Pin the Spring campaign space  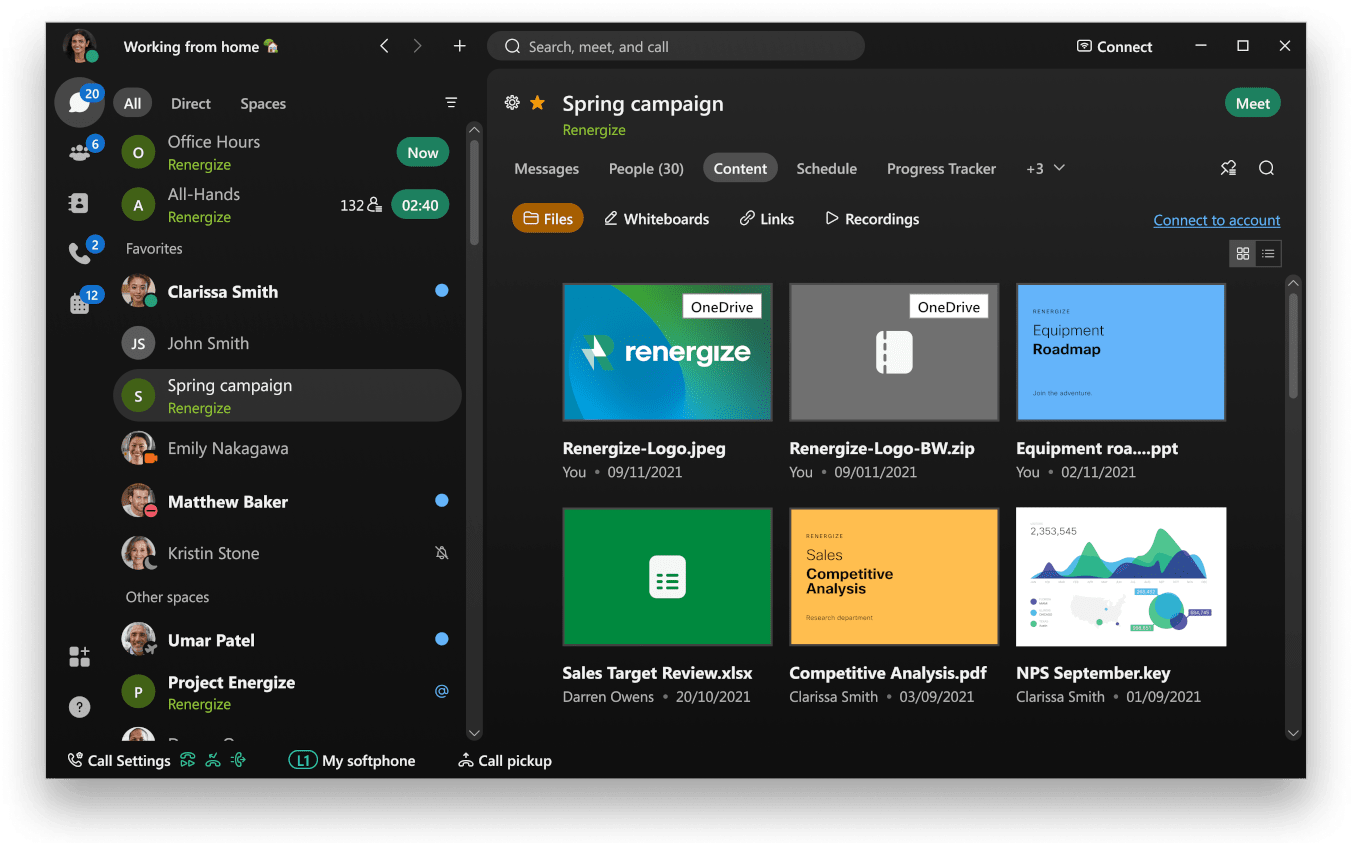tap(1228, 168)
